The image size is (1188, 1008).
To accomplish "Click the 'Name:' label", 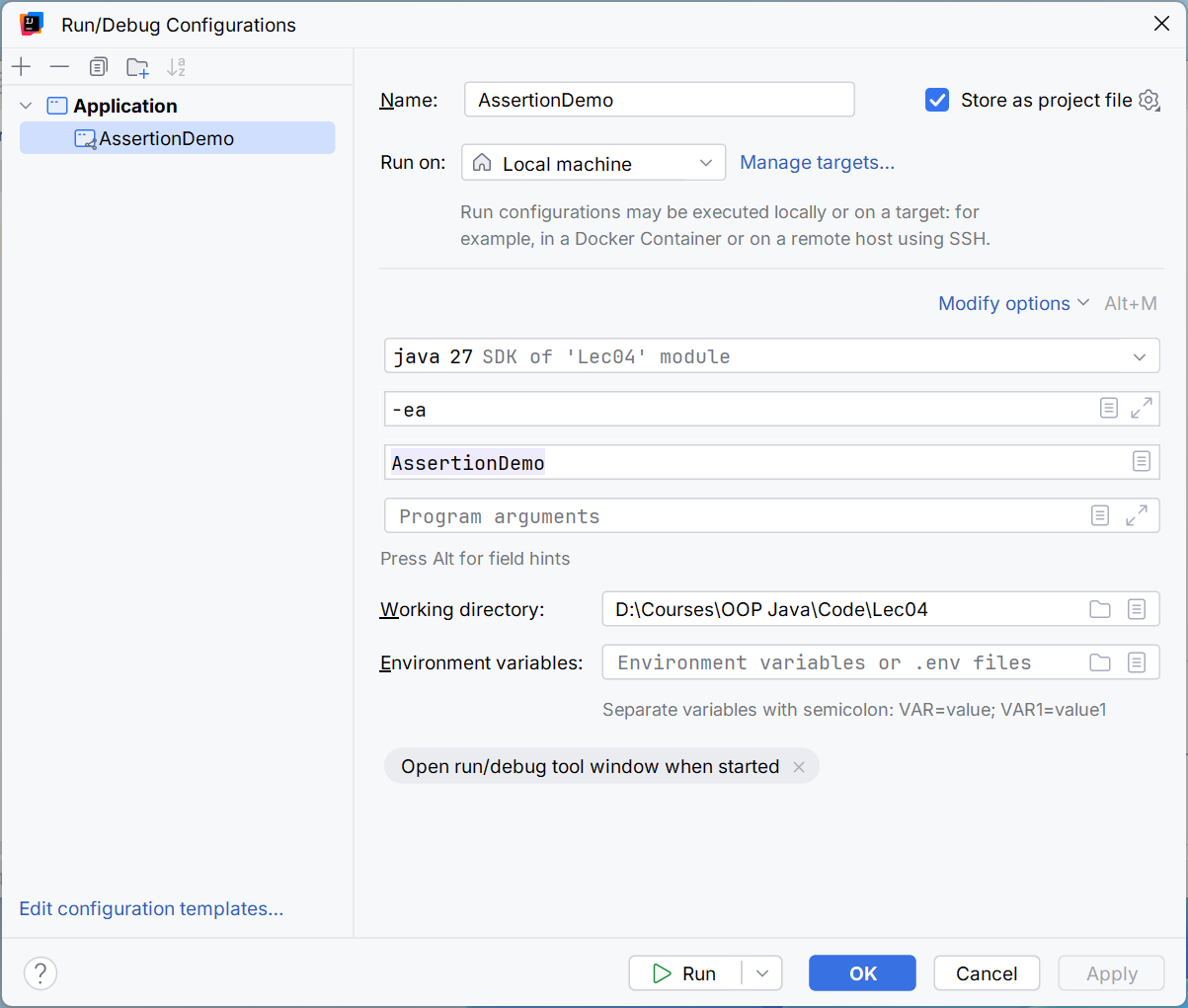I will click(409, 100).
